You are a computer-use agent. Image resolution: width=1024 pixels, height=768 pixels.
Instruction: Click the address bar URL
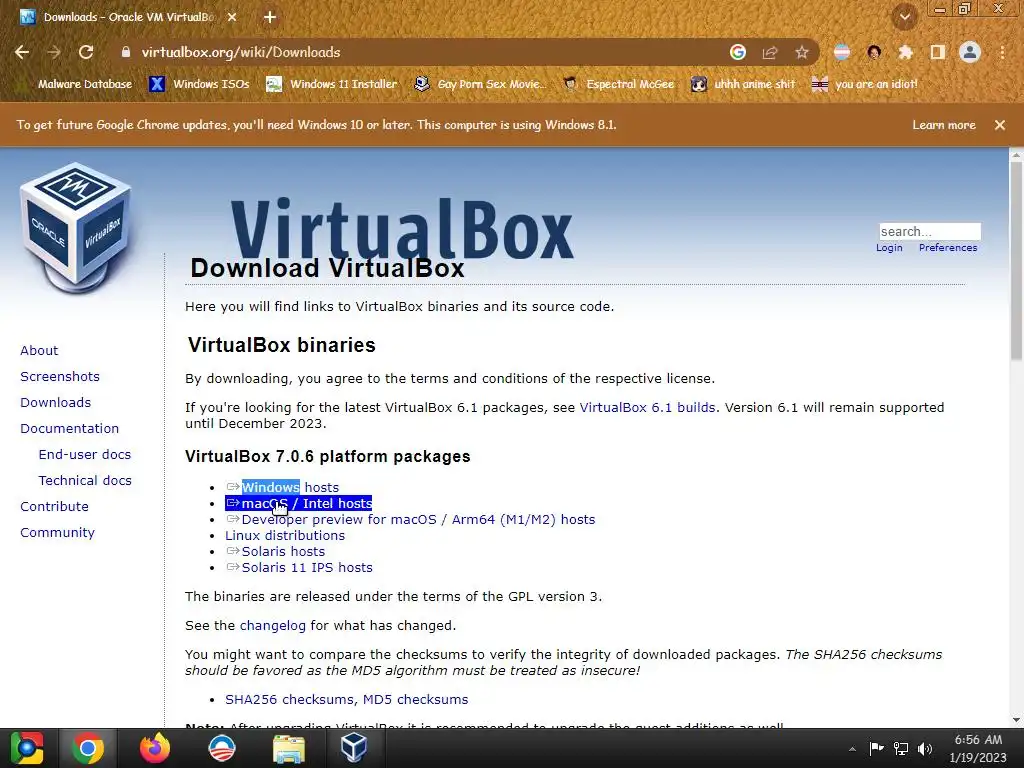pos(241,52)
